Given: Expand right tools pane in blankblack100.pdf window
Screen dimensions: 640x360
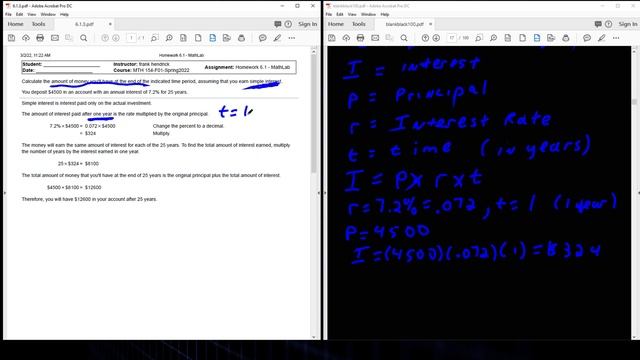Looking at the screenshot, I should click(x=638, y=193).
